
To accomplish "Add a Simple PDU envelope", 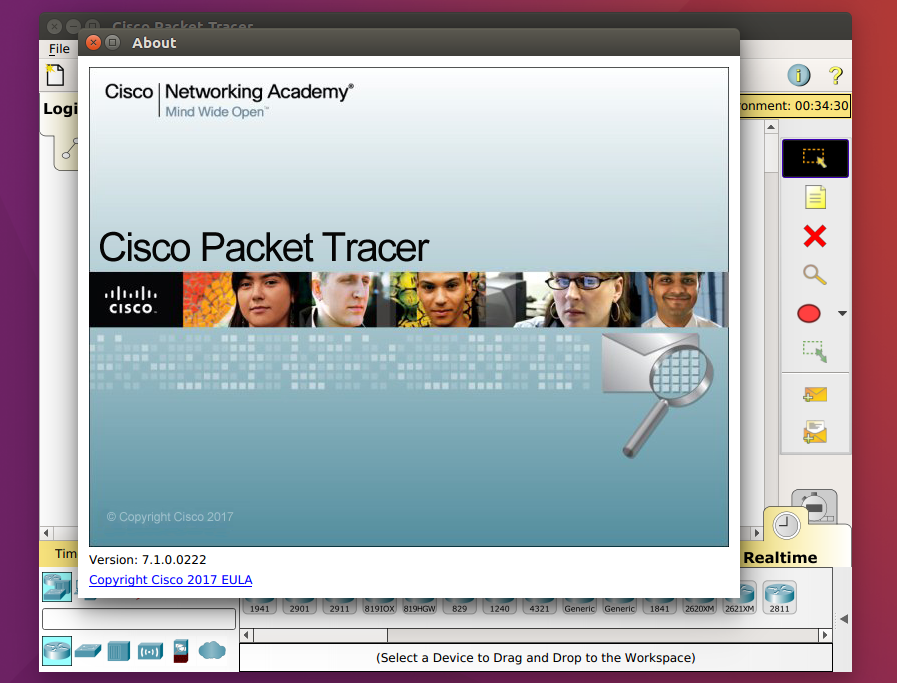I will pyautogui.click(x=815, y=394).
